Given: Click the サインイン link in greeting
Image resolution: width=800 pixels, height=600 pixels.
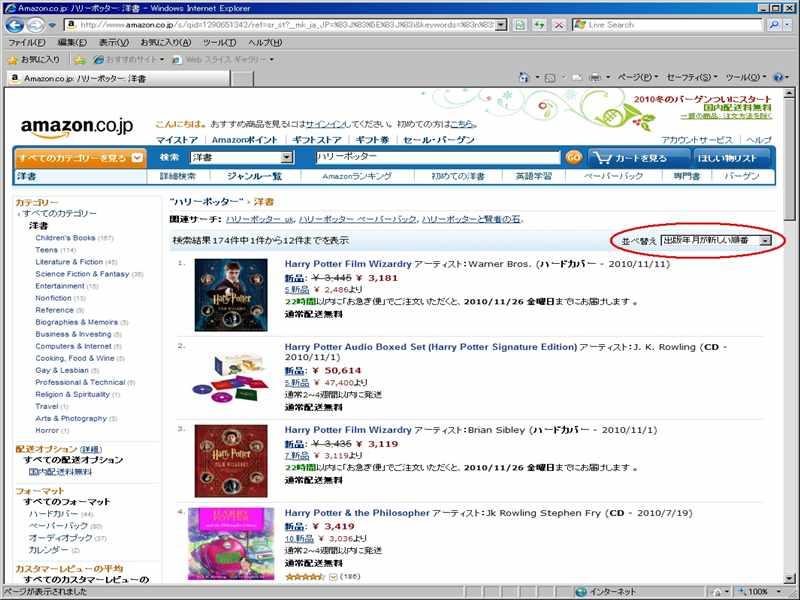Looking at the screenshot, I should click(326, 124).
